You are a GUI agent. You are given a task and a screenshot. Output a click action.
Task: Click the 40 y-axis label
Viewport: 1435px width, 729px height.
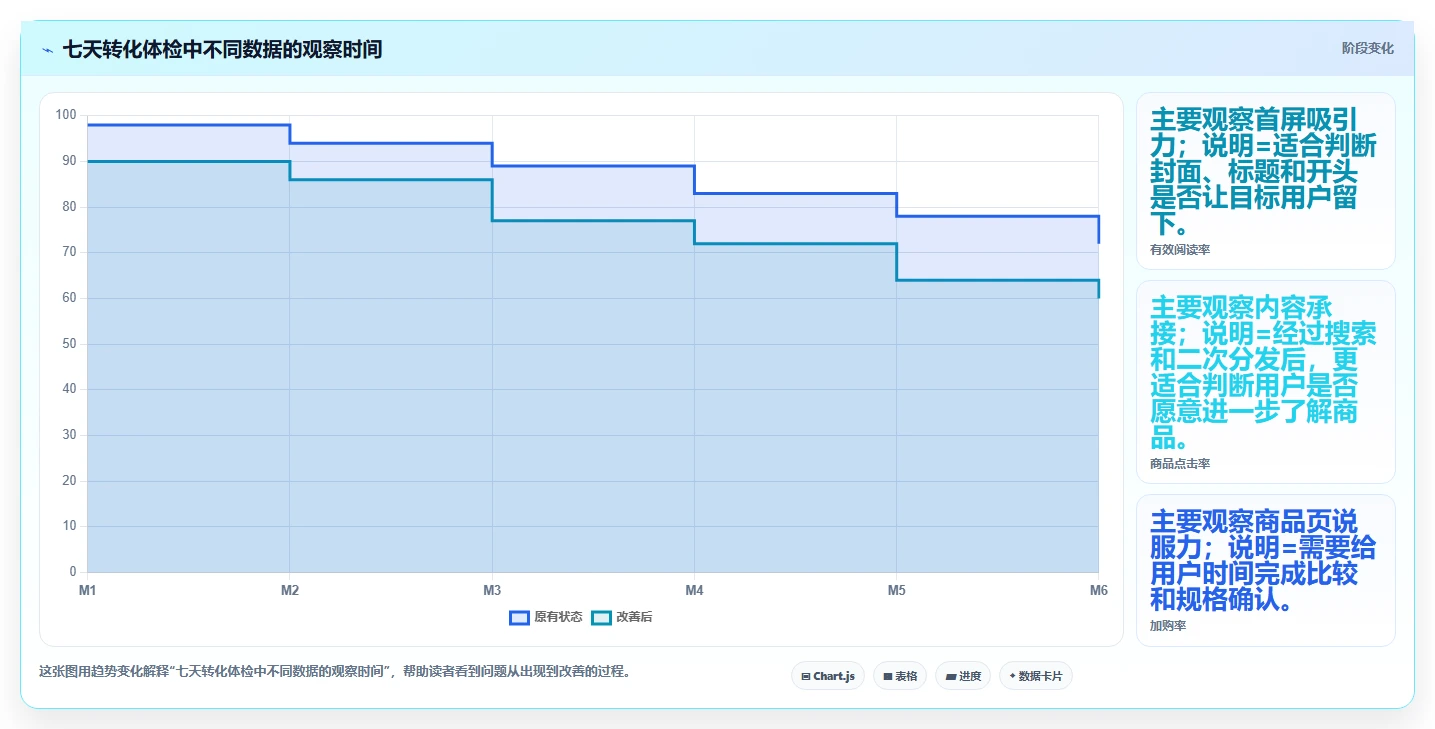(69, 389)
